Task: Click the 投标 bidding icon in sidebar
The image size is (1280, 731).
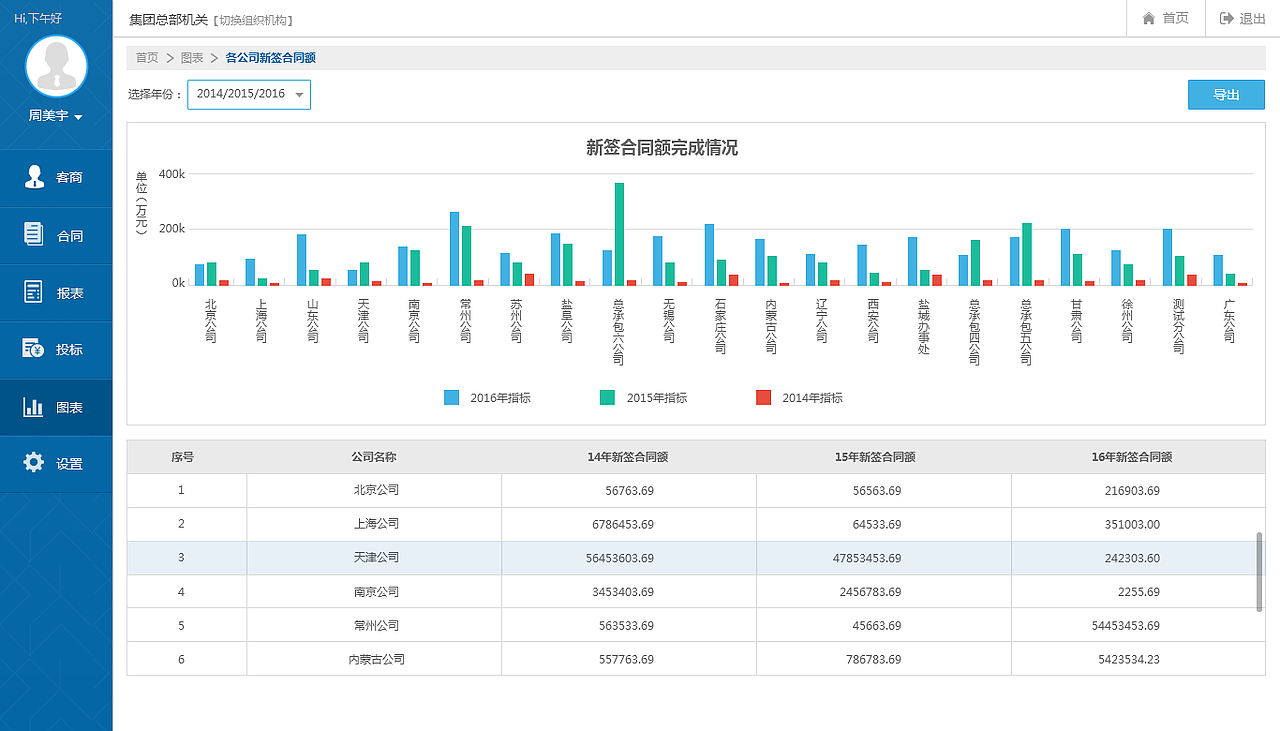Action: (x=34, y=349)
